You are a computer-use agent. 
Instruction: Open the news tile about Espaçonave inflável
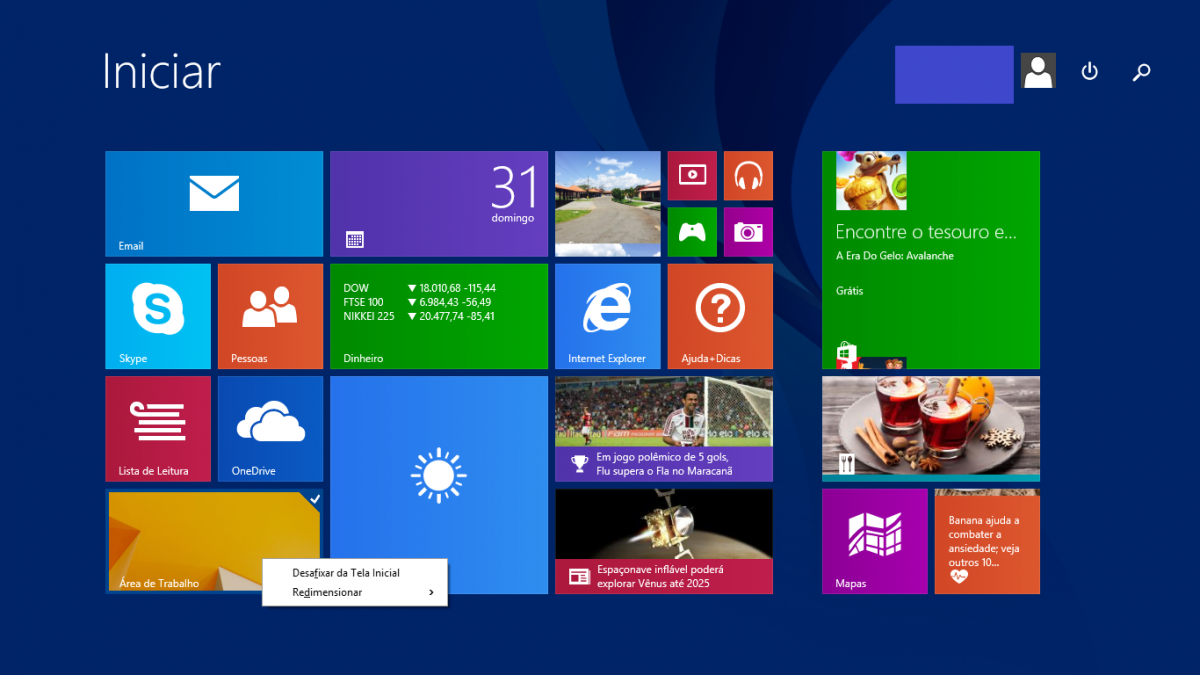click(x=664, y=541)
